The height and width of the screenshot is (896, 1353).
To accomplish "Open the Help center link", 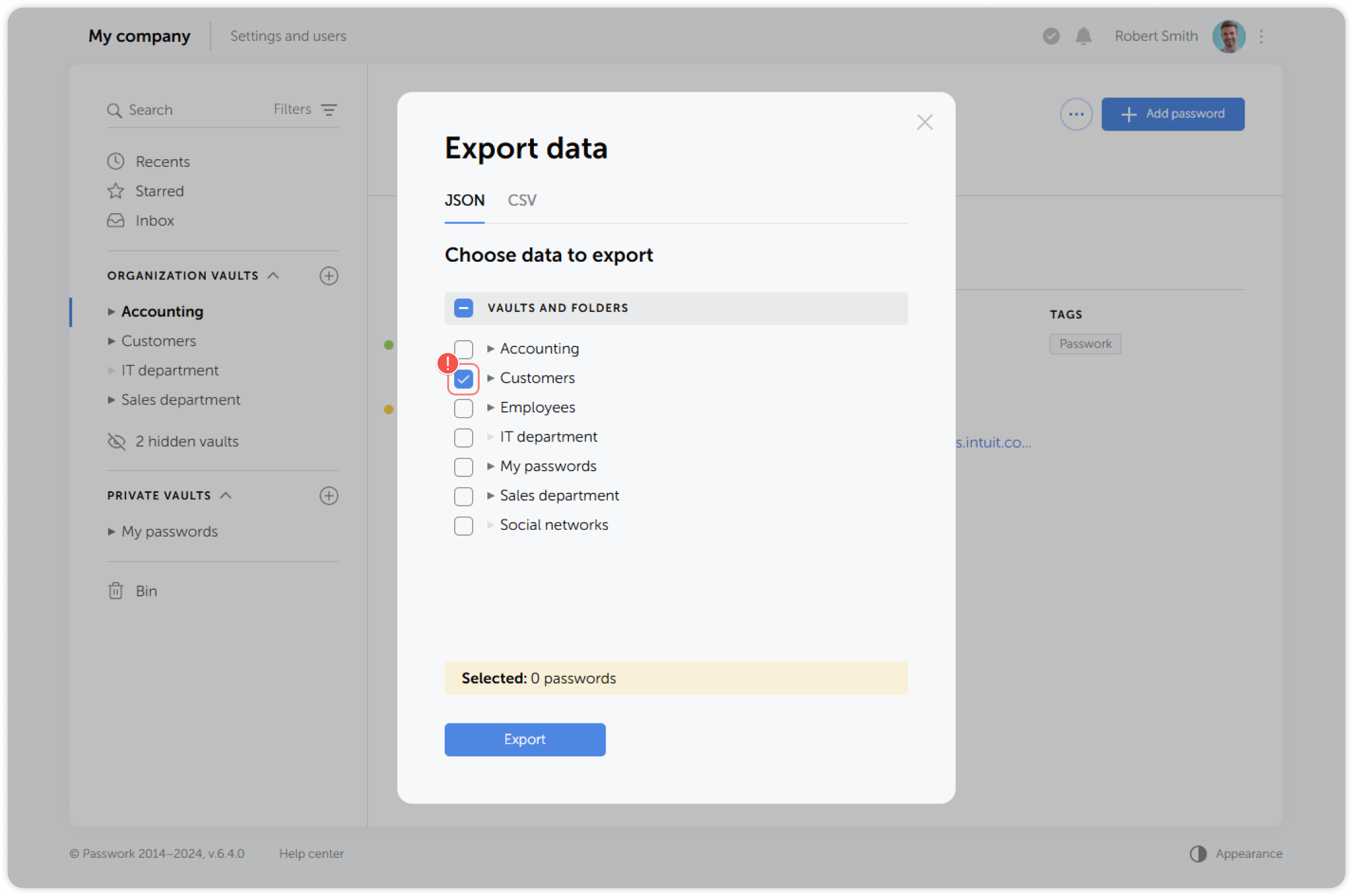I will pyautogui.click(x=311, y=853).
